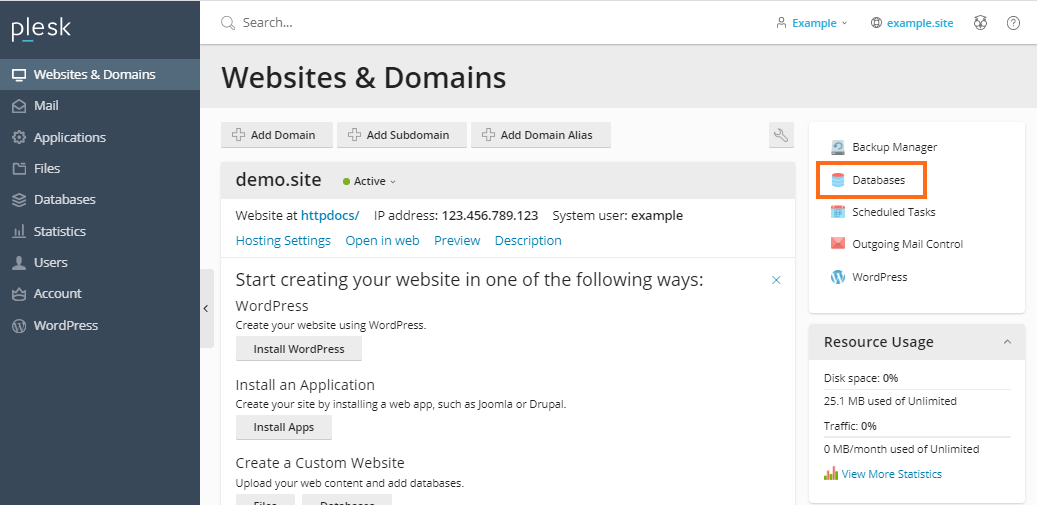Open Outgoing Mail Control envelope icon
Screen dimensions: 1037x505
[838, 244]
